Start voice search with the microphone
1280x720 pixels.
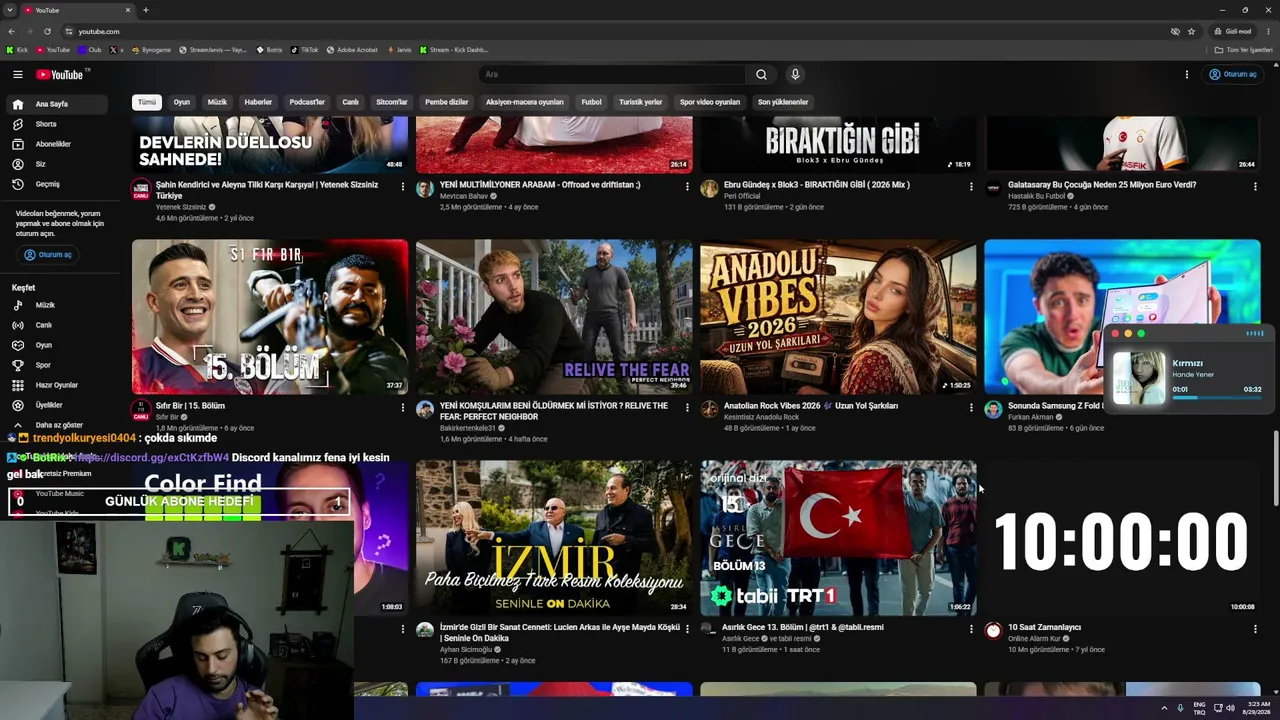(x=795, y=74)
